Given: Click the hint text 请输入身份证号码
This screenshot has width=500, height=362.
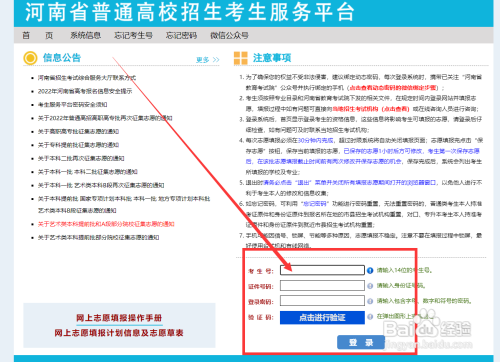Looking at the screenshot, I should (401, 286).
